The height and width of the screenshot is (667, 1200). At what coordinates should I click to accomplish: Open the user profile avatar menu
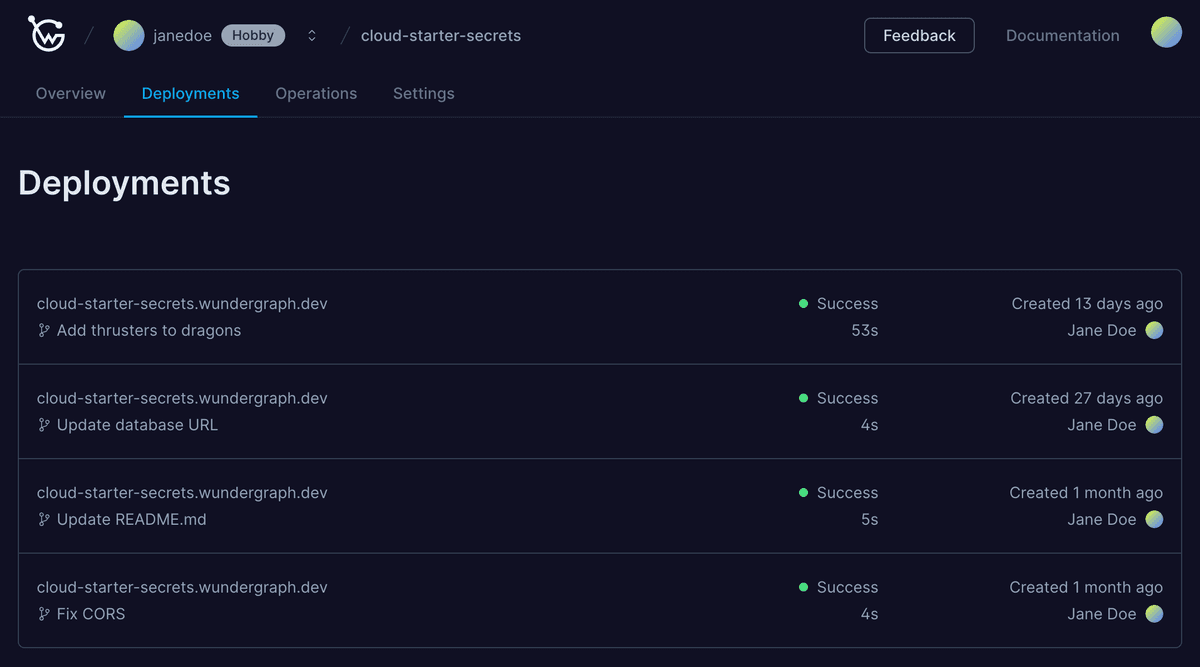click(1166, 33)
